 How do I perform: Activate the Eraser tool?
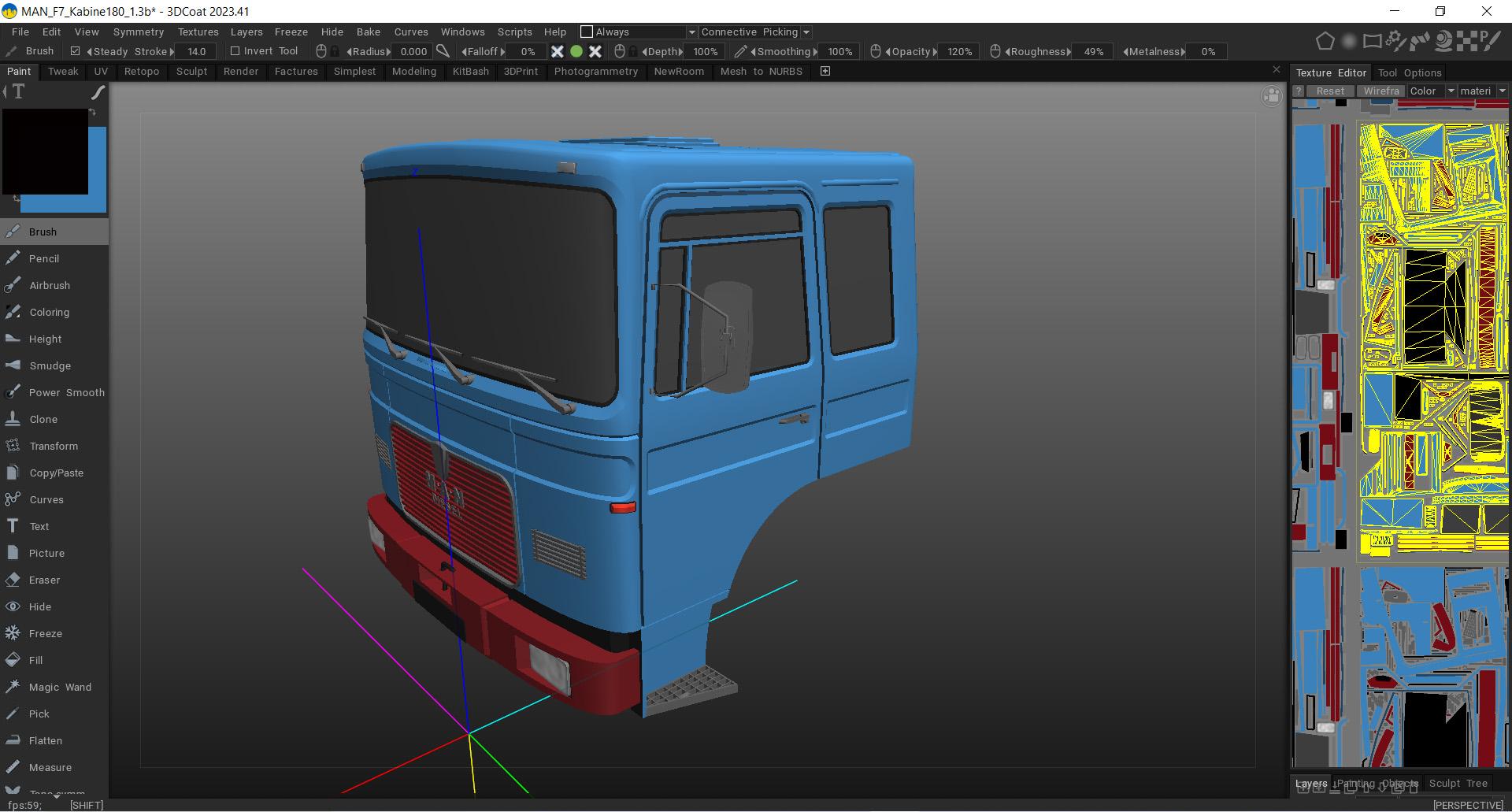[44, 580]
